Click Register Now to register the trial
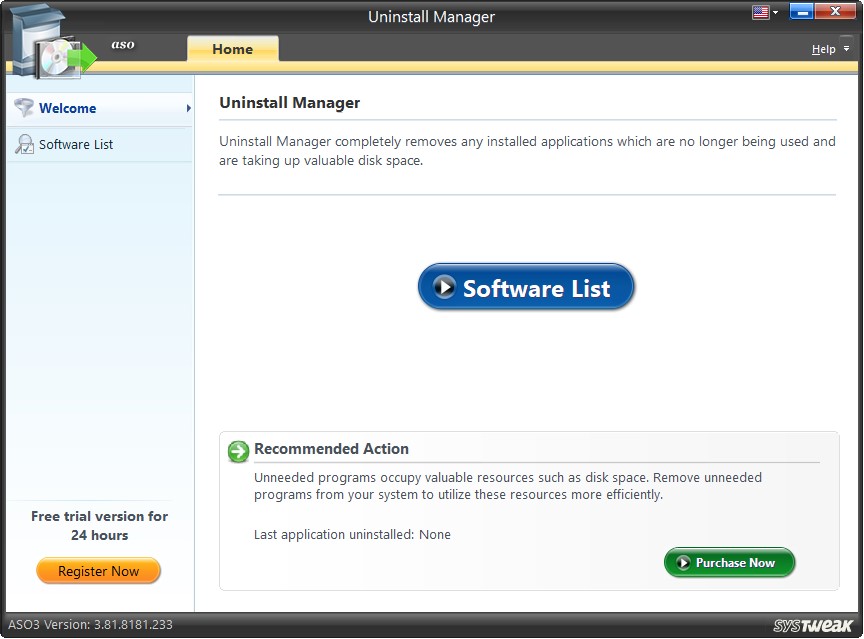This screenshot has height=639, width=864. [98, 570]
